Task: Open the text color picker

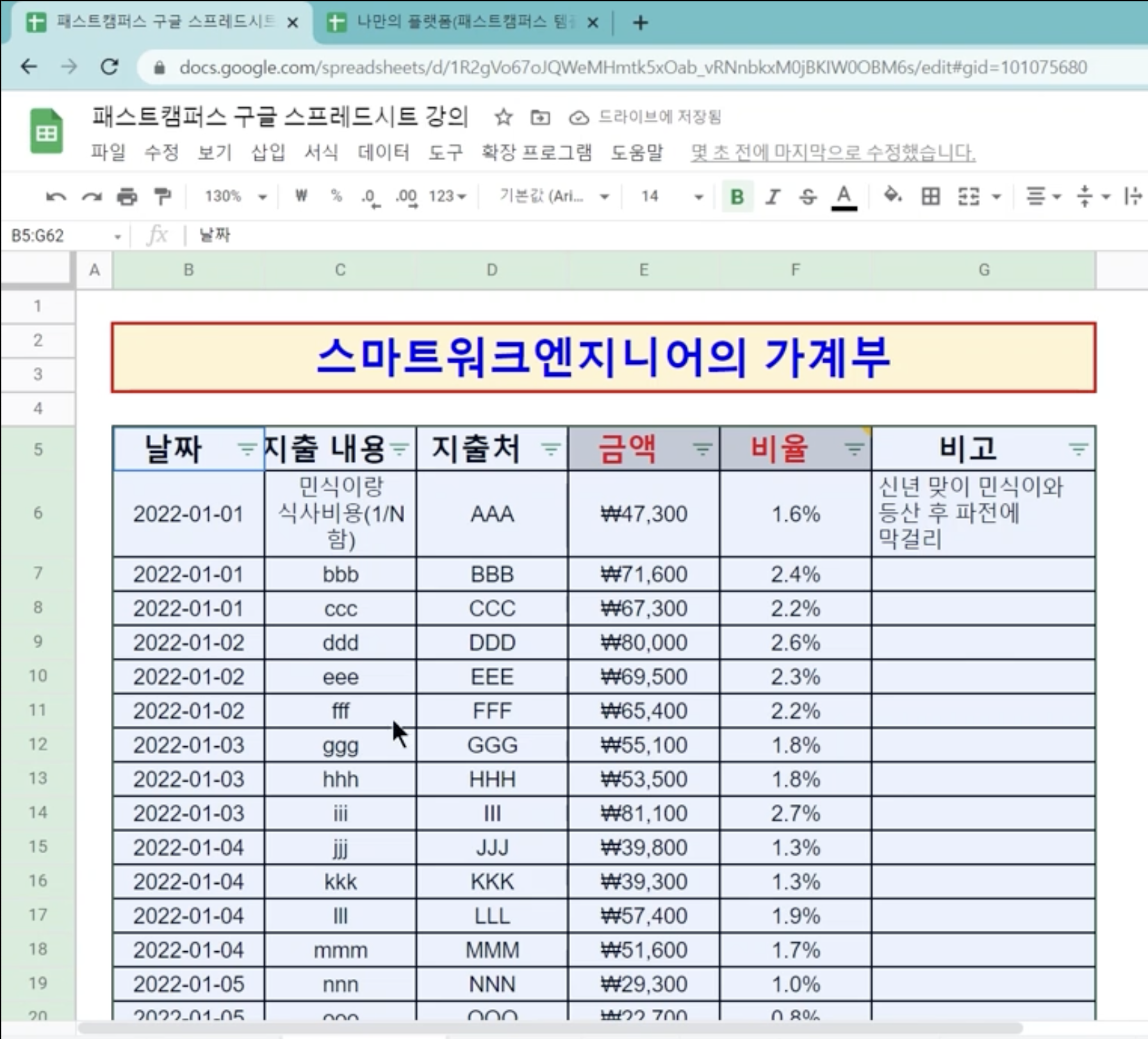Action: pos(844,197)
